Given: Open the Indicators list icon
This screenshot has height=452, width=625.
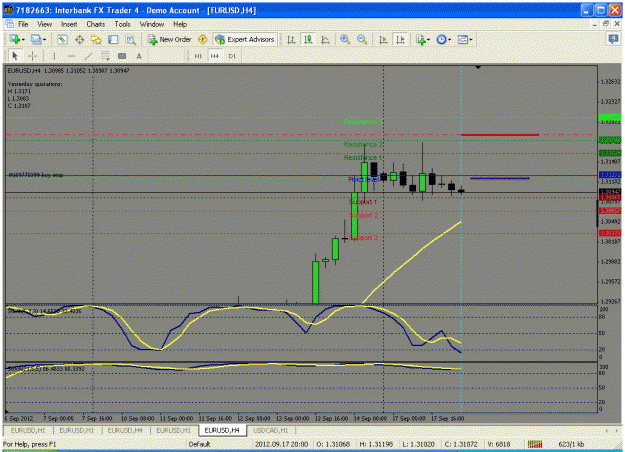Looking at the screenshot, I should click(421, 39).
